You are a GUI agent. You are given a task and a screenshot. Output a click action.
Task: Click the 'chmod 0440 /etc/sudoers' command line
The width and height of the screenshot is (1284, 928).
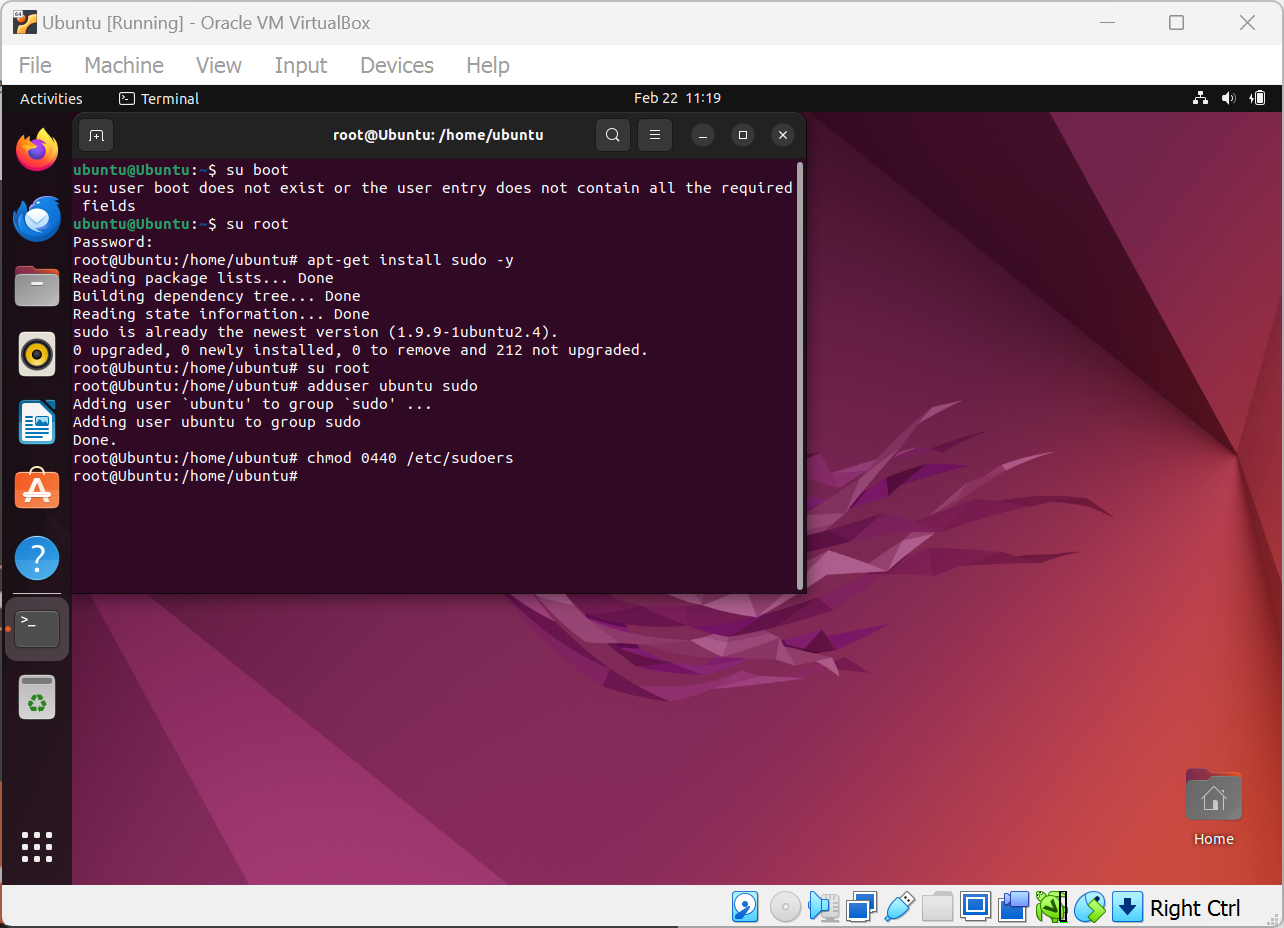coord(293,458)
